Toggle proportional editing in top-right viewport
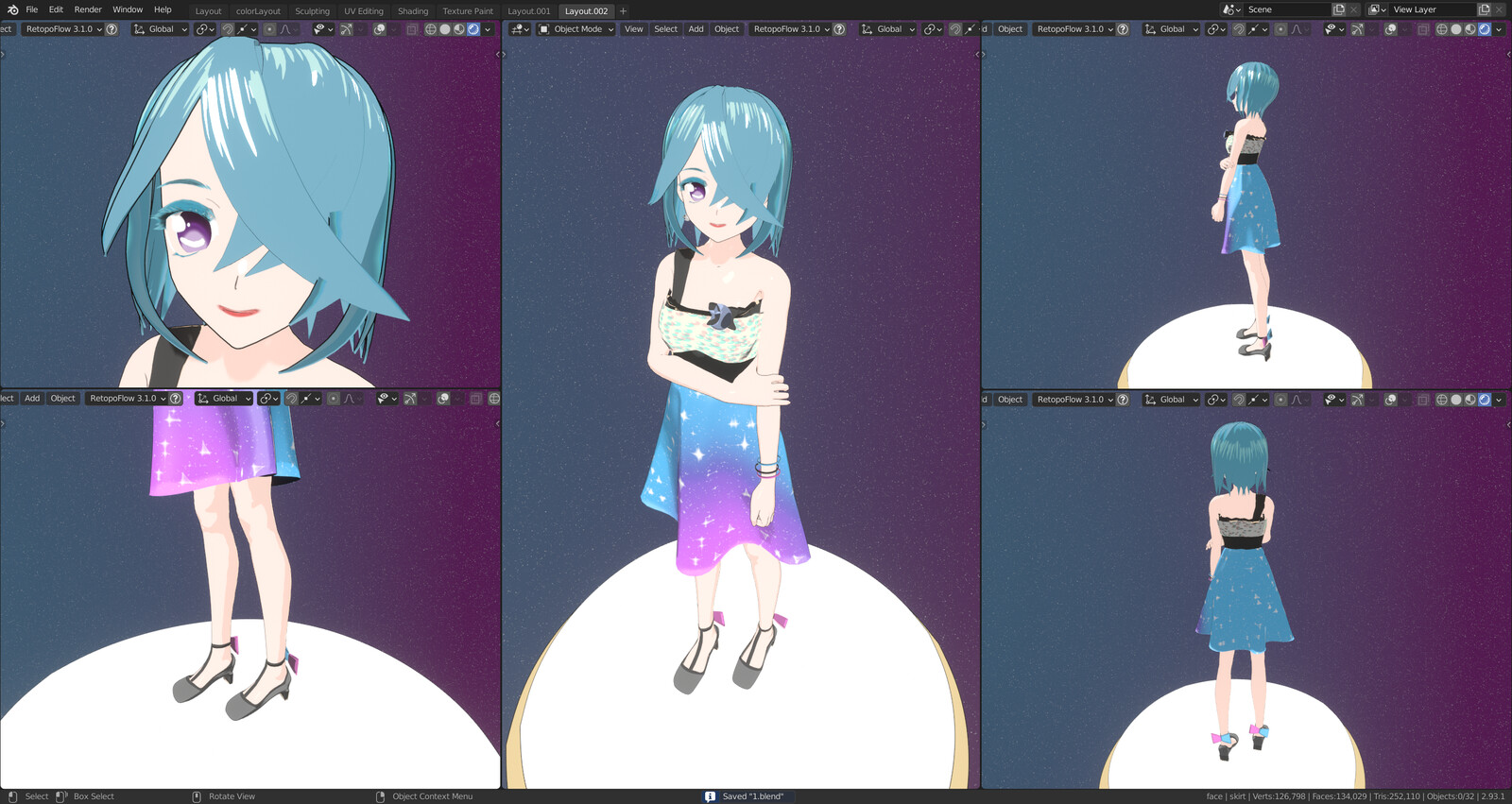 (x=1280, y=29)
